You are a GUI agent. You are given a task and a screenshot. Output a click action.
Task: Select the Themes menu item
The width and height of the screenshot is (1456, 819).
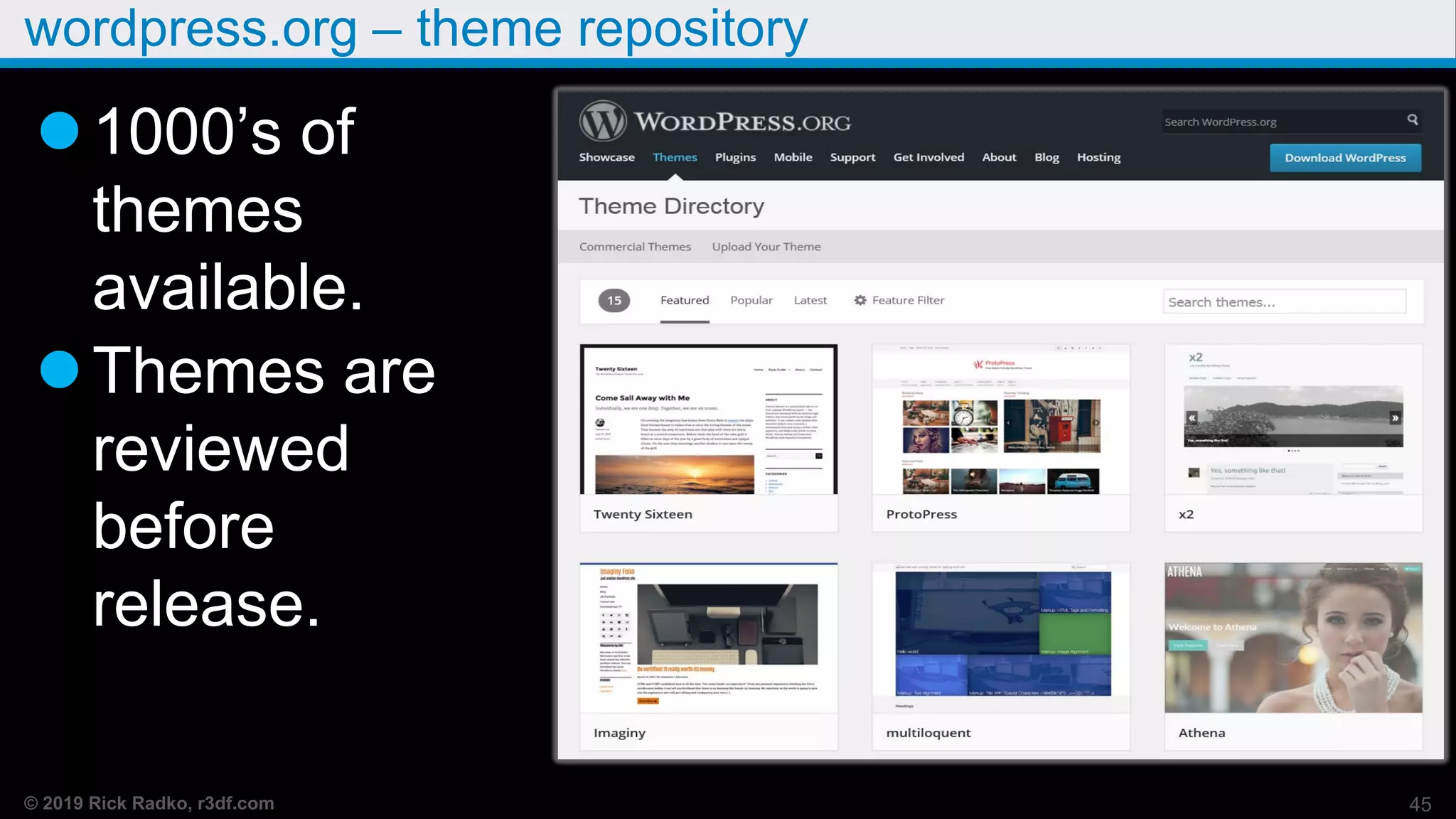[675, 157]
